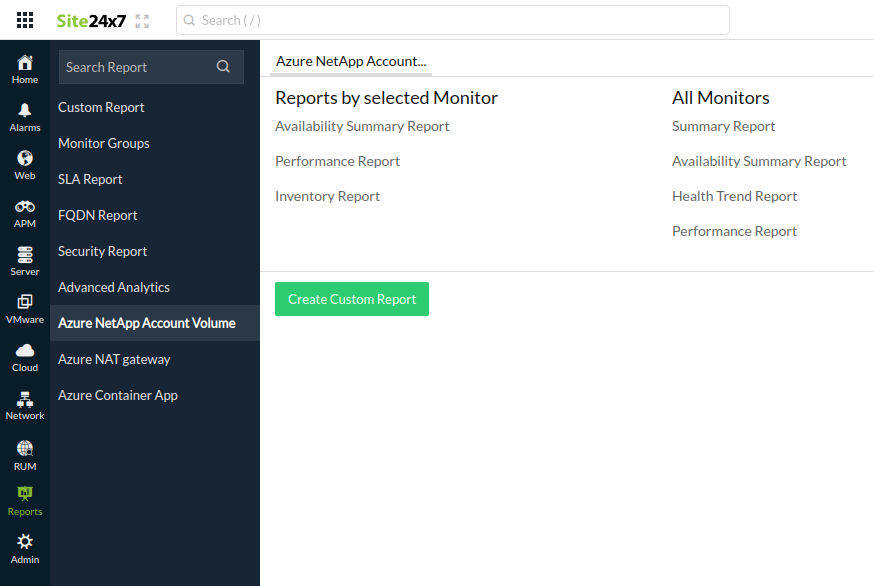Click the Create Custom Report button
The width and height of the screenshot is (874, 586).
tap(351, 298)
